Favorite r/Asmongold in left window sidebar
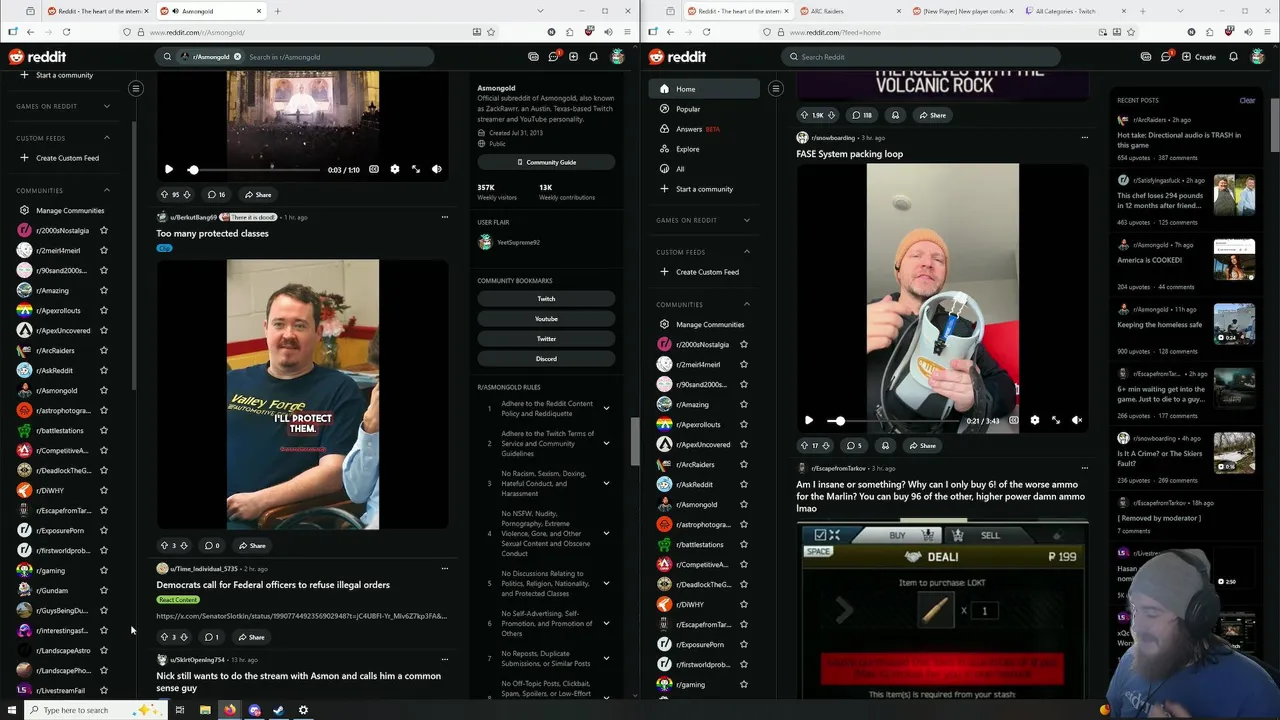The image size is (1280, 720). 104,391
